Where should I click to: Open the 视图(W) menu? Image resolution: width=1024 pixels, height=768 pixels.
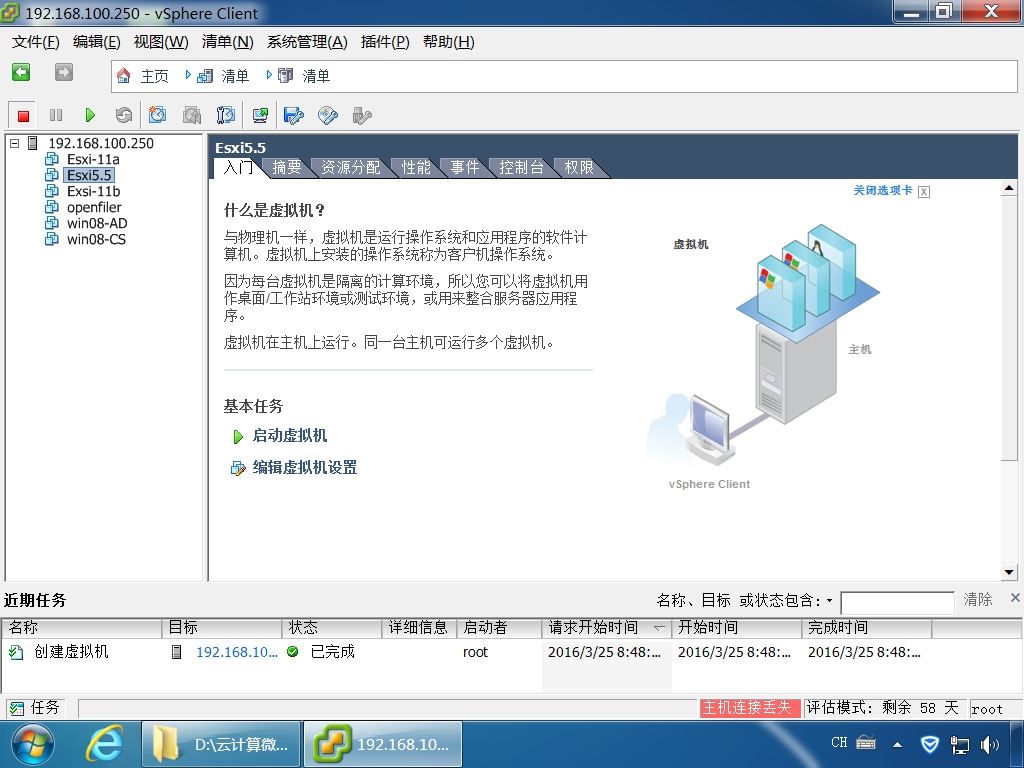161,42
